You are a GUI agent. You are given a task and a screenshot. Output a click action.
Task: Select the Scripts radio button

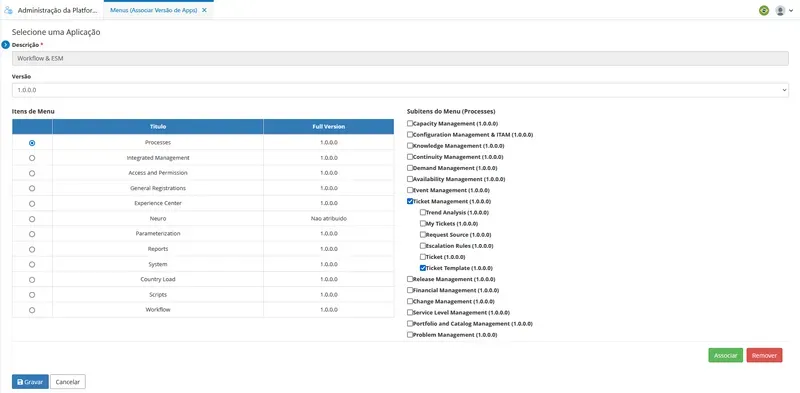click(x=32, y=294)
